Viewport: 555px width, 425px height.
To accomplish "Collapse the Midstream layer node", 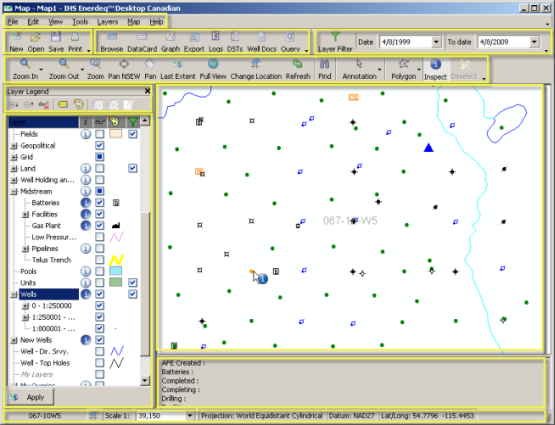I will tap(14, 192).
